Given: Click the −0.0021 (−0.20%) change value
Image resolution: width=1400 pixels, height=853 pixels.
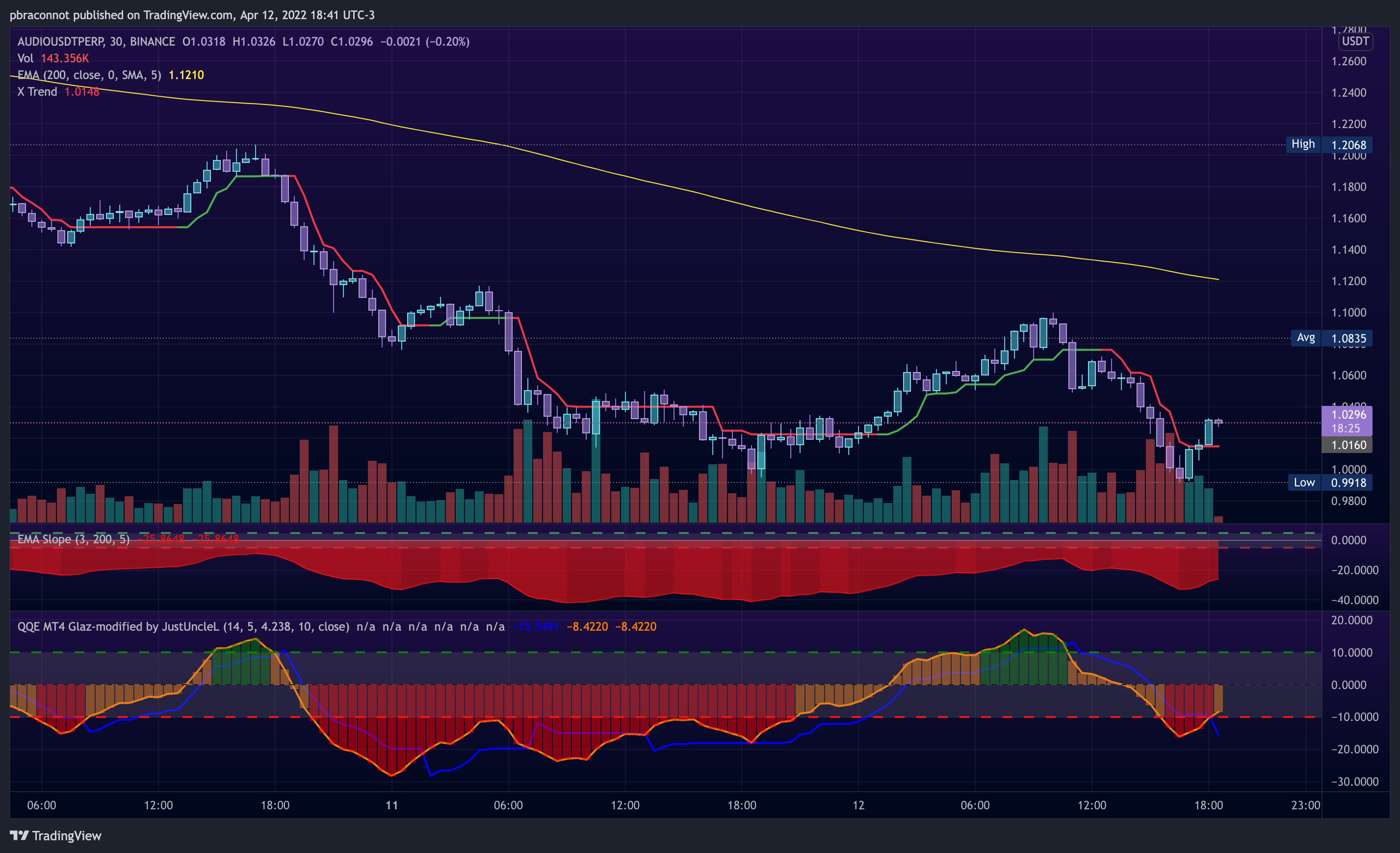Looking at the screenshot, I should [425, 42].
